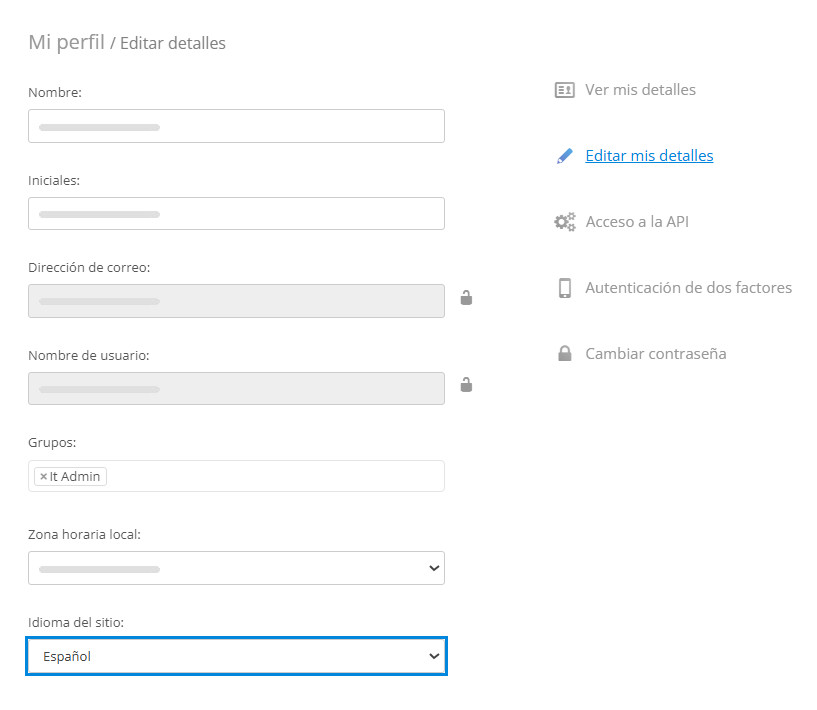Expand the language selector showing Español
The height and width of the screenshot is (710, 817).
tap(236, 656)
